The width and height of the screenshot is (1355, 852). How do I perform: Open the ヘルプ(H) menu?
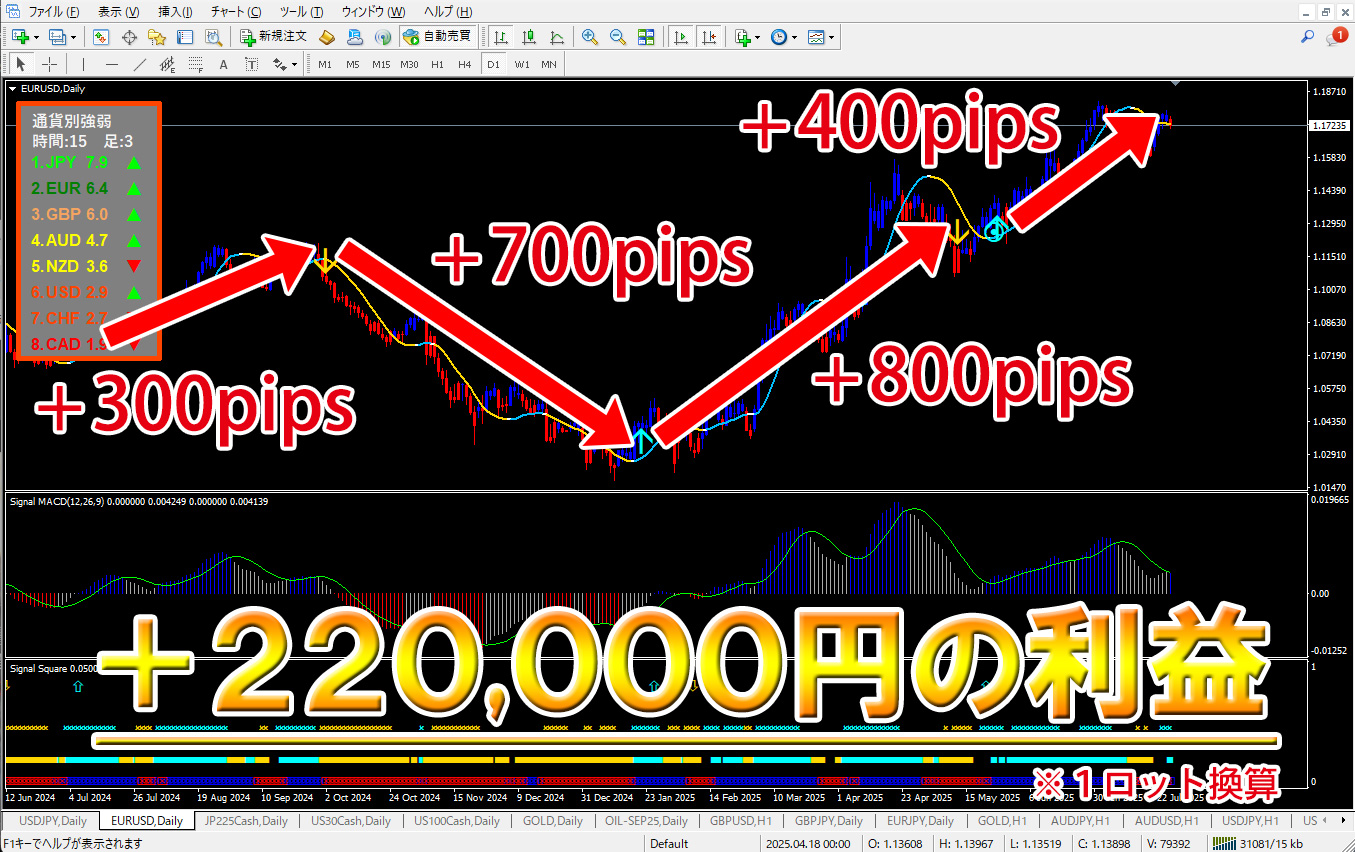tap(447, 12)
